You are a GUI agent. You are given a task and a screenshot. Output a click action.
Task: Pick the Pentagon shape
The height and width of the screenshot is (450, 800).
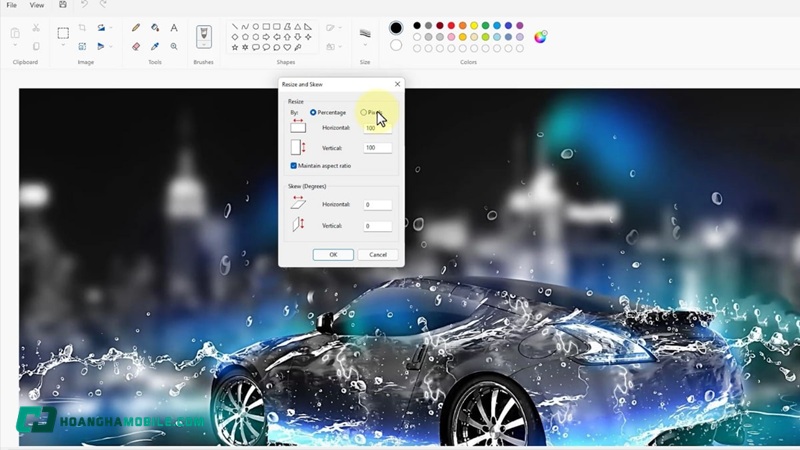click(245, 37)
